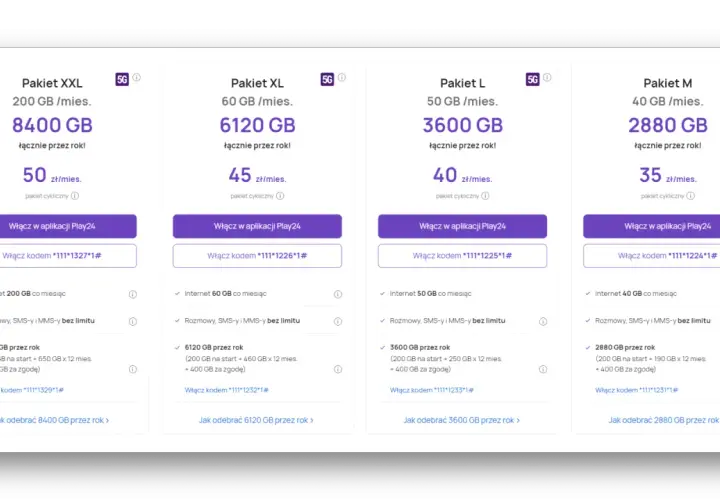Activate Pakiet XXL via Włącz w aplikacji Play24
Viewport: 720px width, 500px height.
point(68,226)
